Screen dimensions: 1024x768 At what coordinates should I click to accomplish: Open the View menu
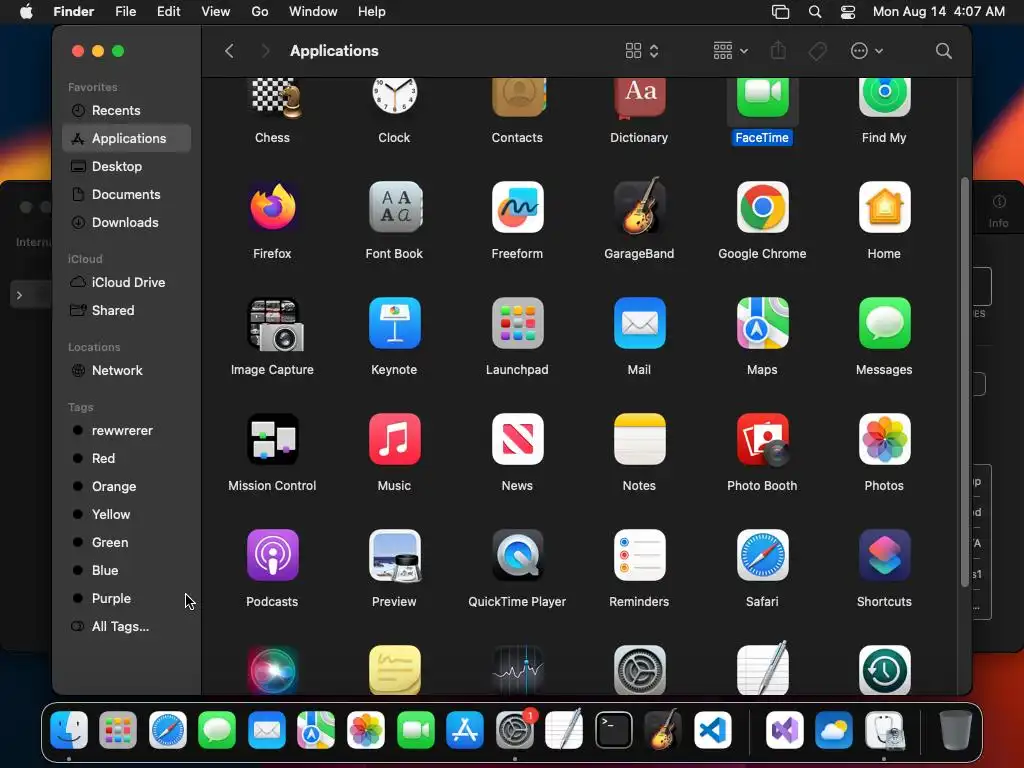pyautogui.click(x=216, y=12)
